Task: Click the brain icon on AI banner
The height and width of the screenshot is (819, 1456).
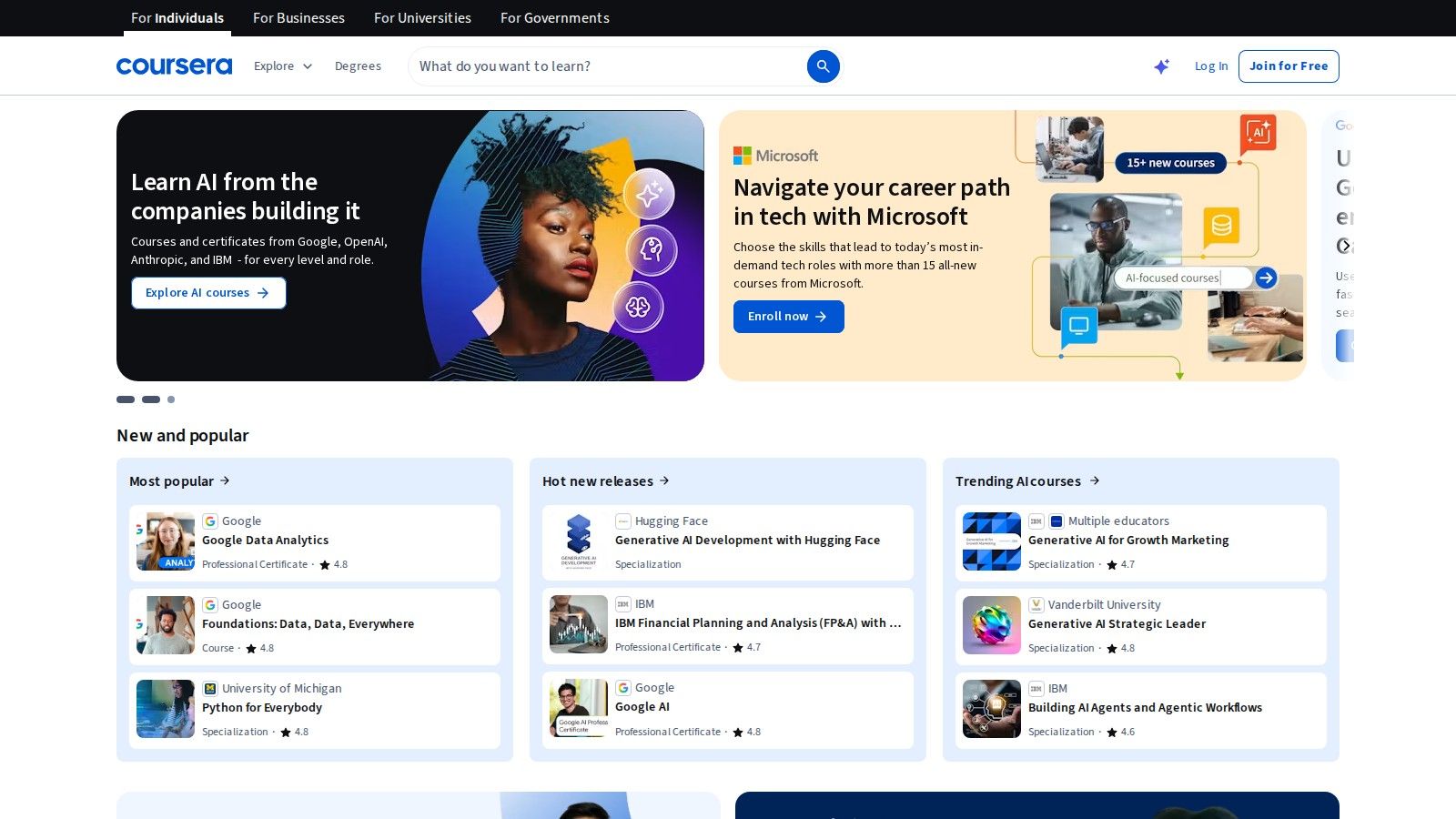Action: coord(638,307)
